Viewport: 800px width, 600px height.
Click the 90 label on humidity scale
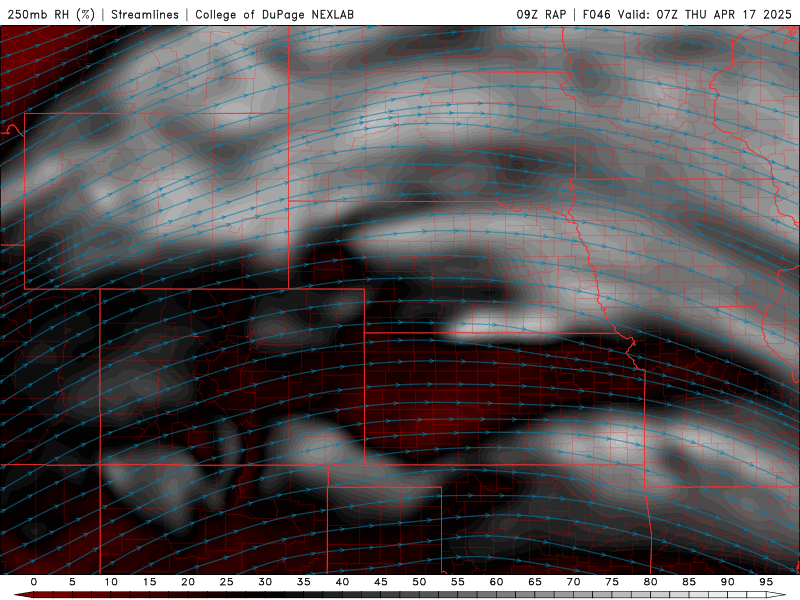pos(727,582)
